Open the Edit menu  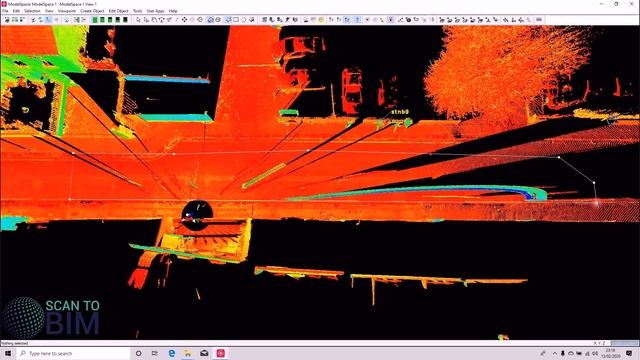(16, 11)
